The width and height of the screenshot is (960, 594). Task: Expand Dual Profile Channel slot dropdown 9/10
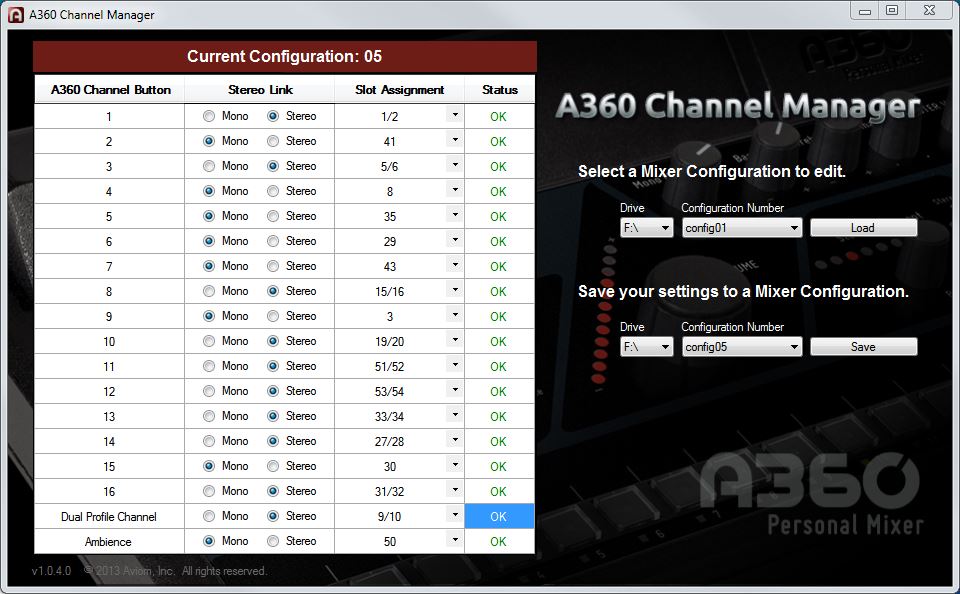pyautogui.click(x=454, y=514)
